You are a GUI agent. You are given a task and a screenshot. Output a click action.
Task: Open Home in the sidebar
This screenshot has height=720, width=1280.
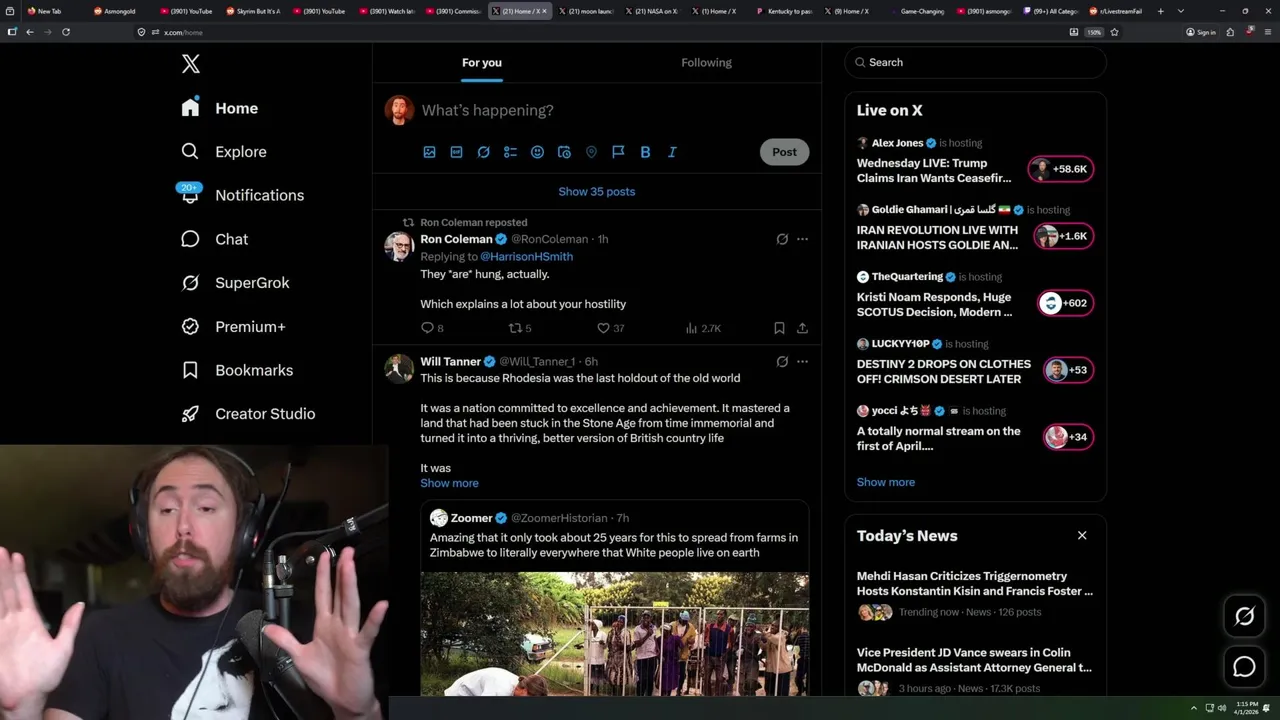(220, 108)
